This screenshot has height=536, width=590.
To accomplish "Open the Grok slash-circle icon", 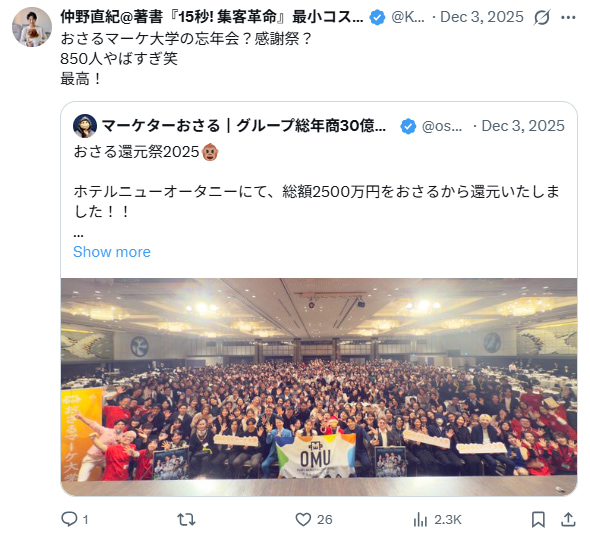I will [x=542, y=17].
